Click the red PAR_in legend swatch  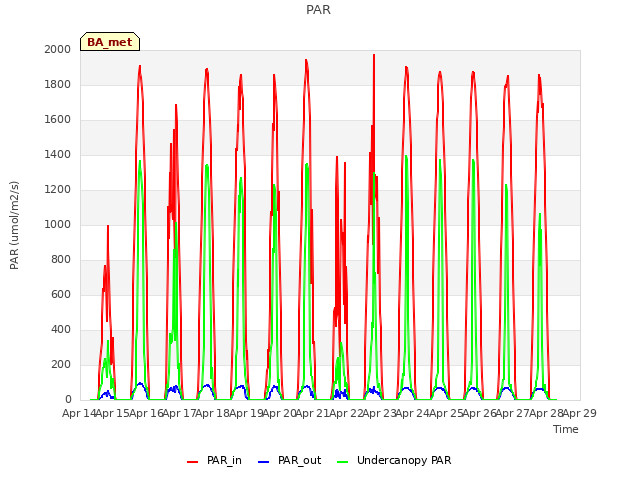click(192, 462)
